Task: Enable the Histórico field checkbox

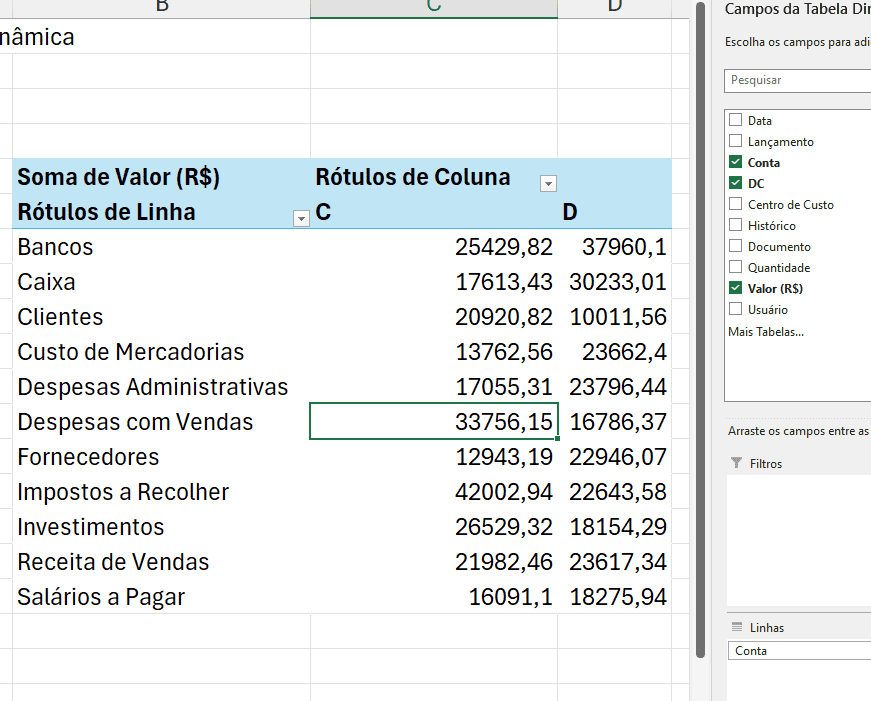Action: point(736,225)
